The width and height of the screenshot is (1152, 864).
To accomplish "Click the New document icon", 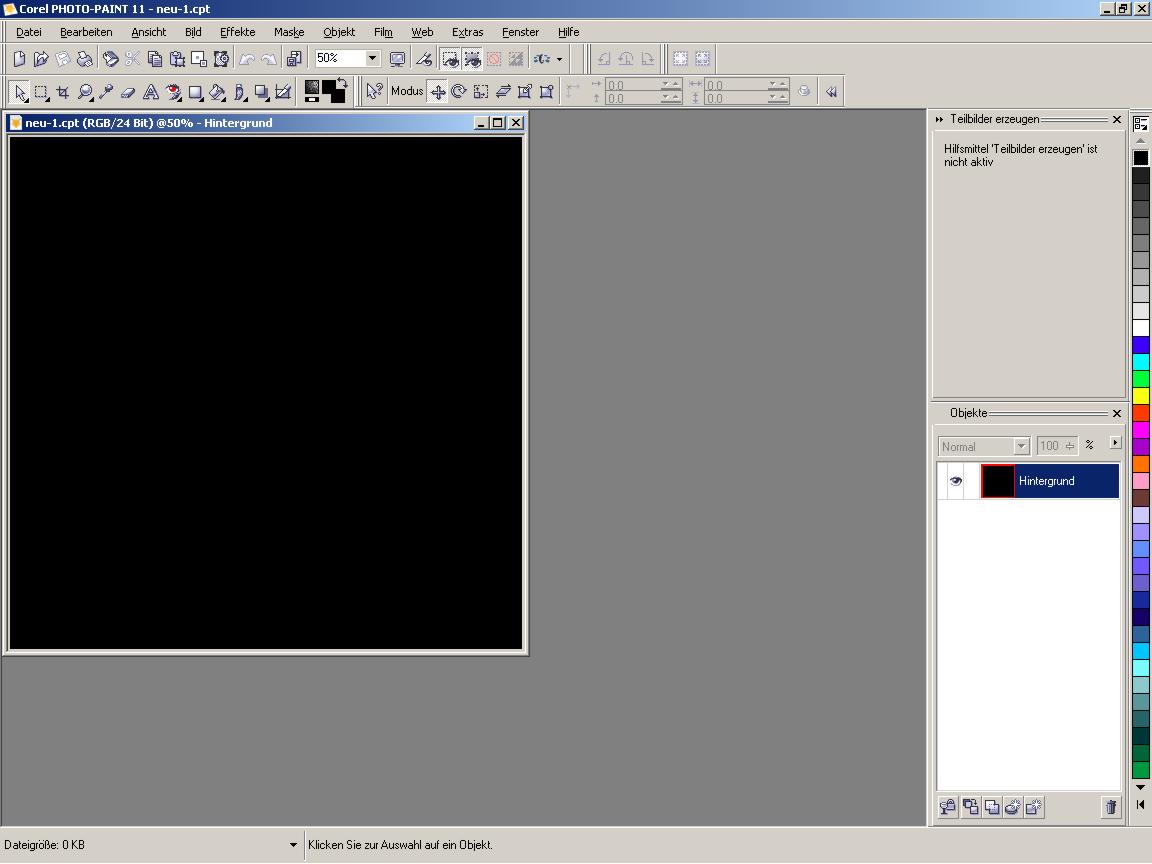I will pyautogui.click(x=20, y=59).
